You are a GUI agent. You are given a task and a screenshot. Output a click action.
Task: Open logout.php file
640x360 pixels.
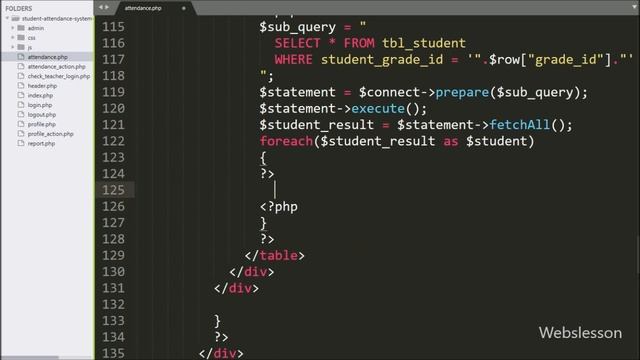click(x=42, y=115)
